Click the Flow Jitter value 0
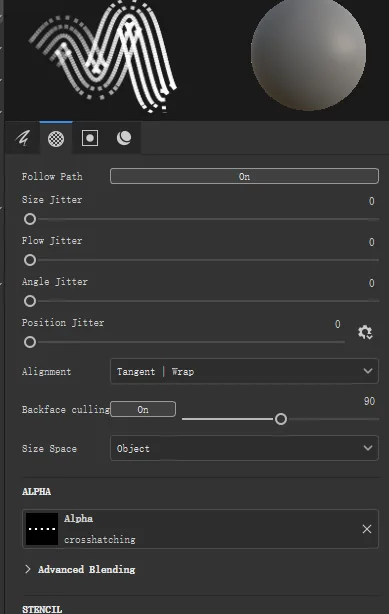 pos(371,242)
